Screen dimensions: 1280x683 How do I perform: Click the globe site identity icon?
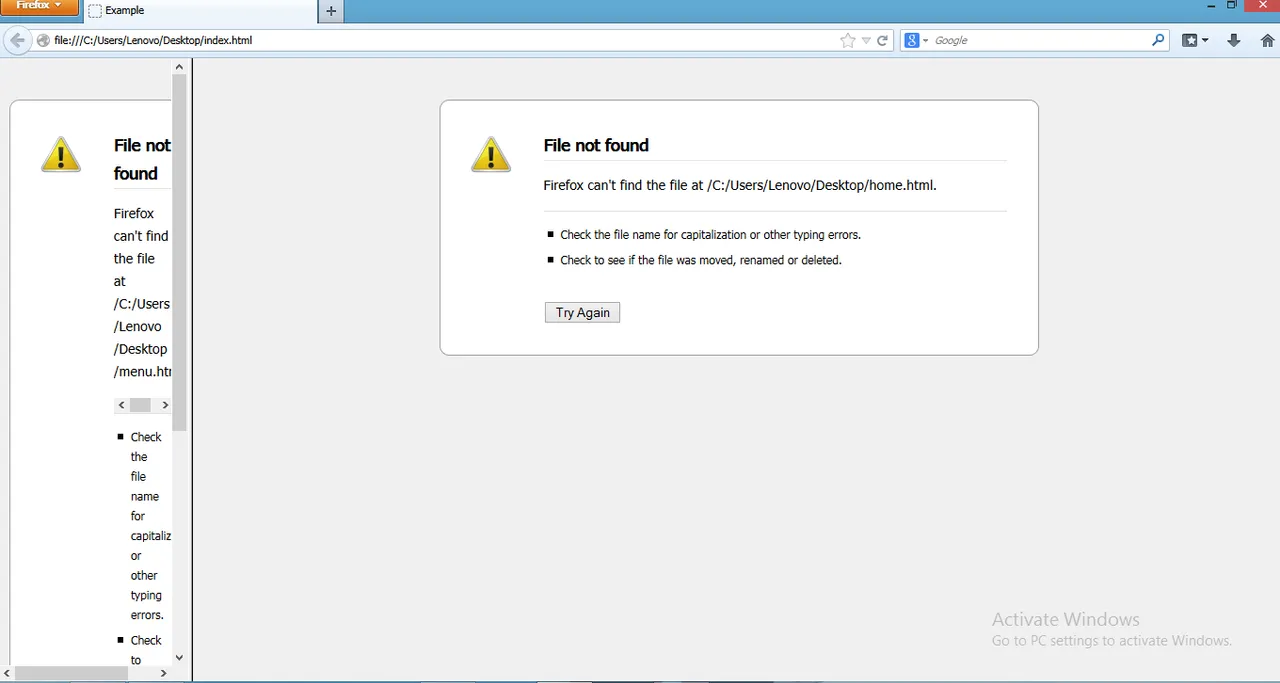coord(43,40)
